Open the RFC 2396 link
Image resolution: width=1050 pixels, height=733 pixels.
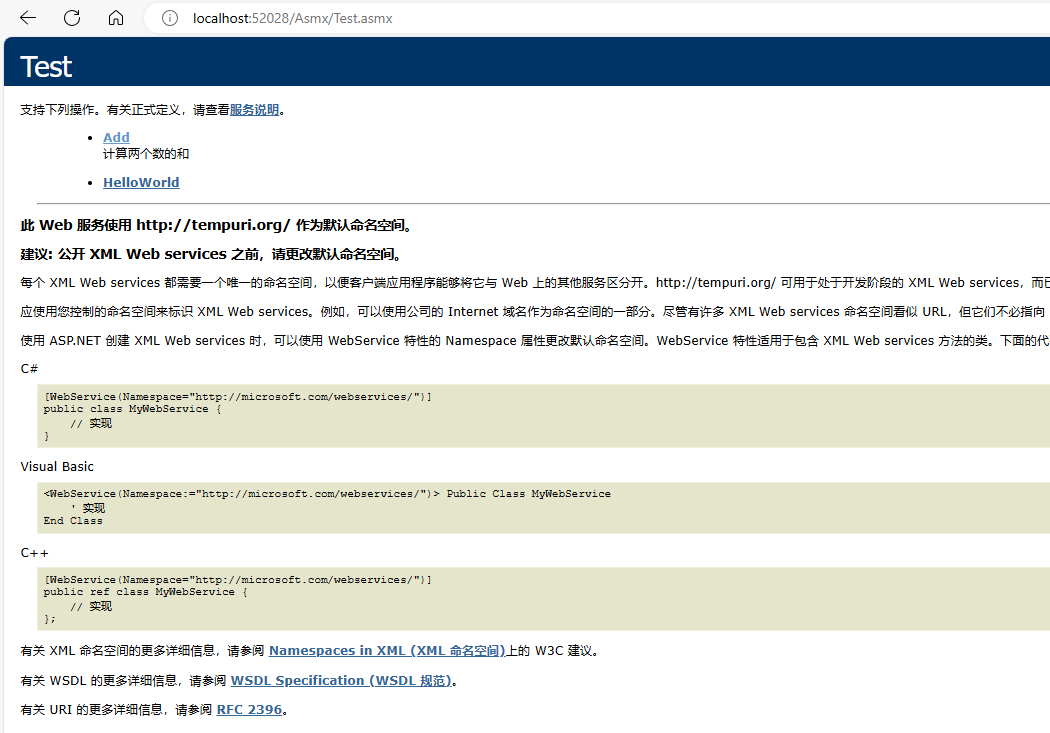coord(249,710)
